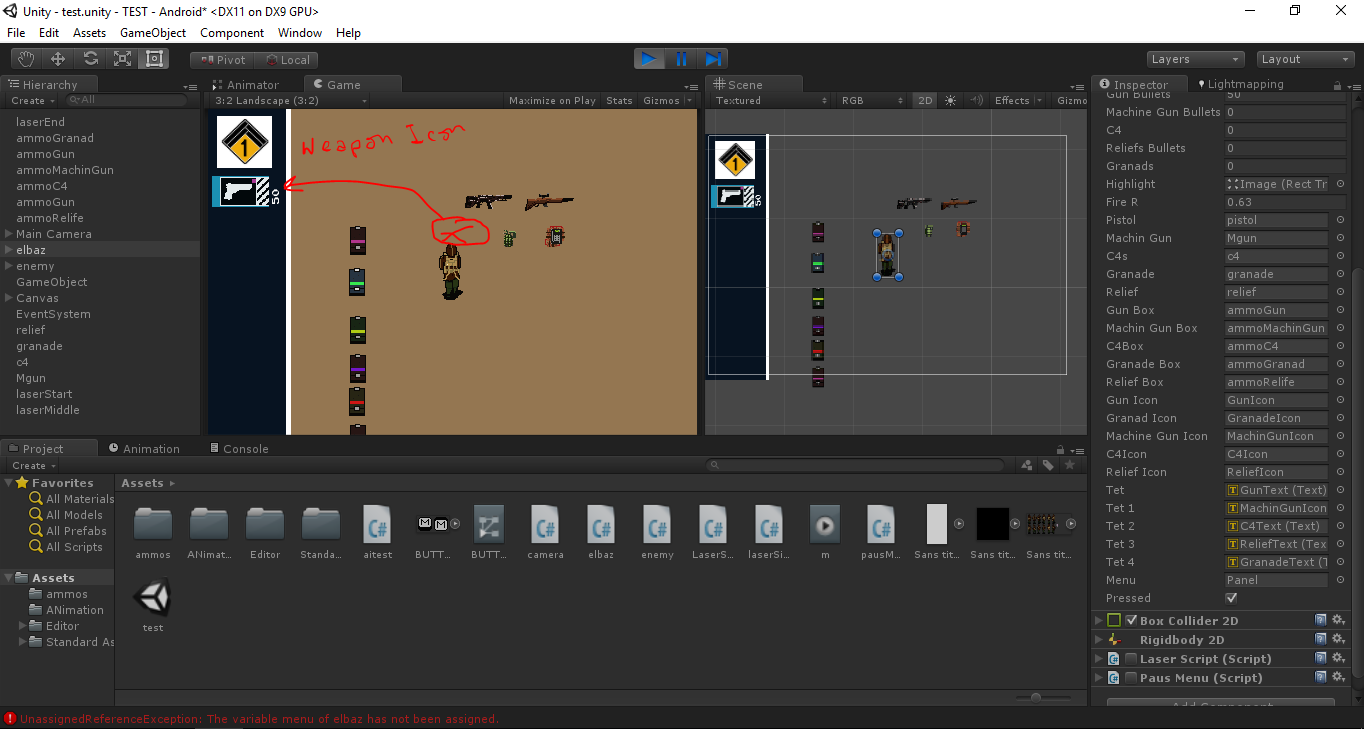Select the camera script asset

click(545, 532)
